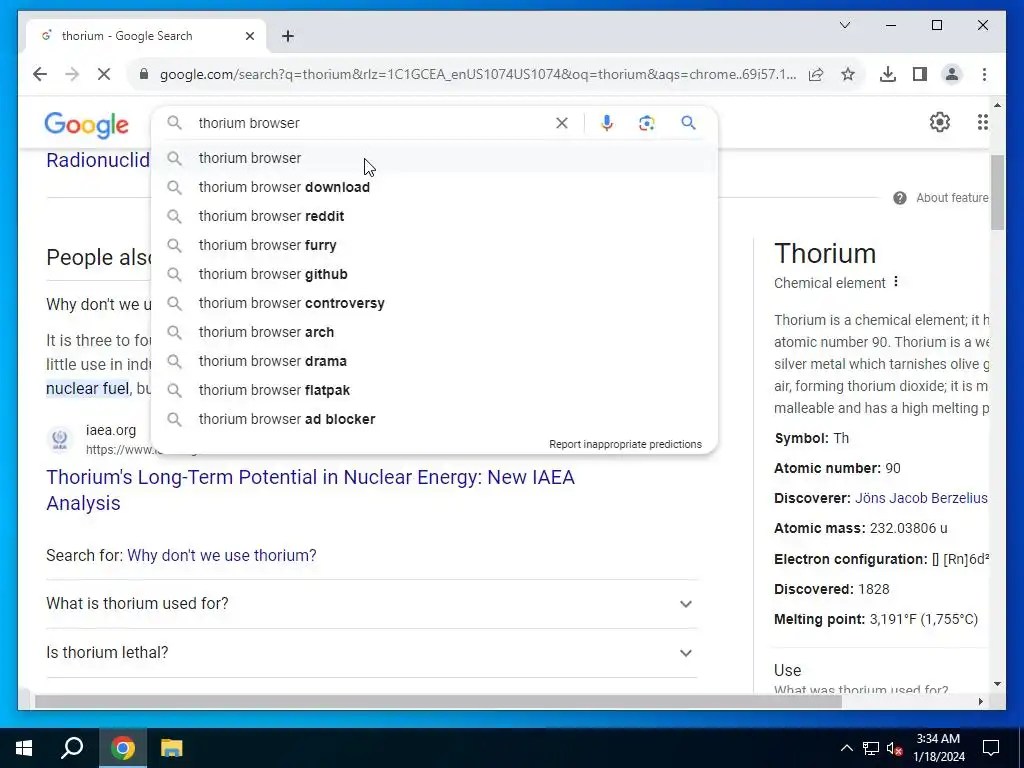The height and width of the screenshot is (768, 1024).
Task: Open File Explorer from taskbar
Action: 171,748
